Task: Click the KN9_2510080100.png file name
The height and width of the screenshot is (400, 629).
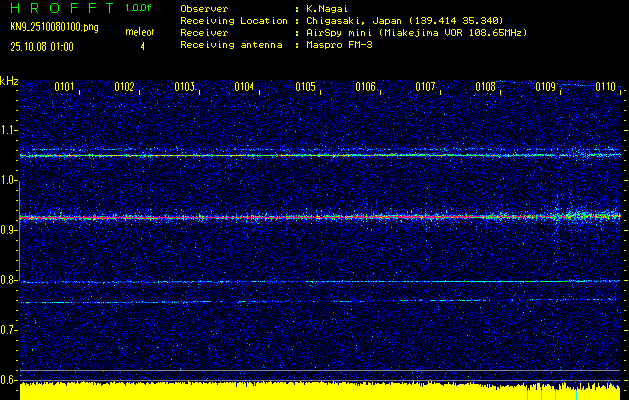Action: [52, 26]
